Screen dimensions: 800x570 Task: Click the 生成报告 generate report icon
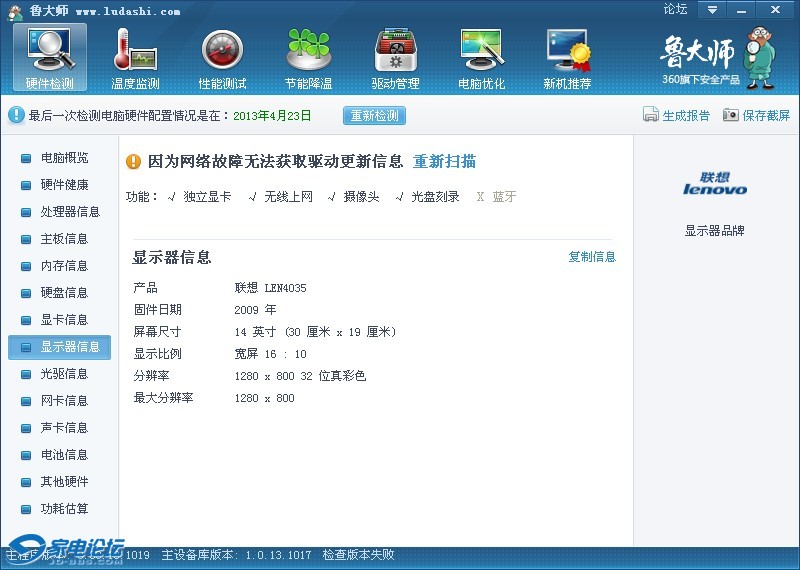[651, 115]
